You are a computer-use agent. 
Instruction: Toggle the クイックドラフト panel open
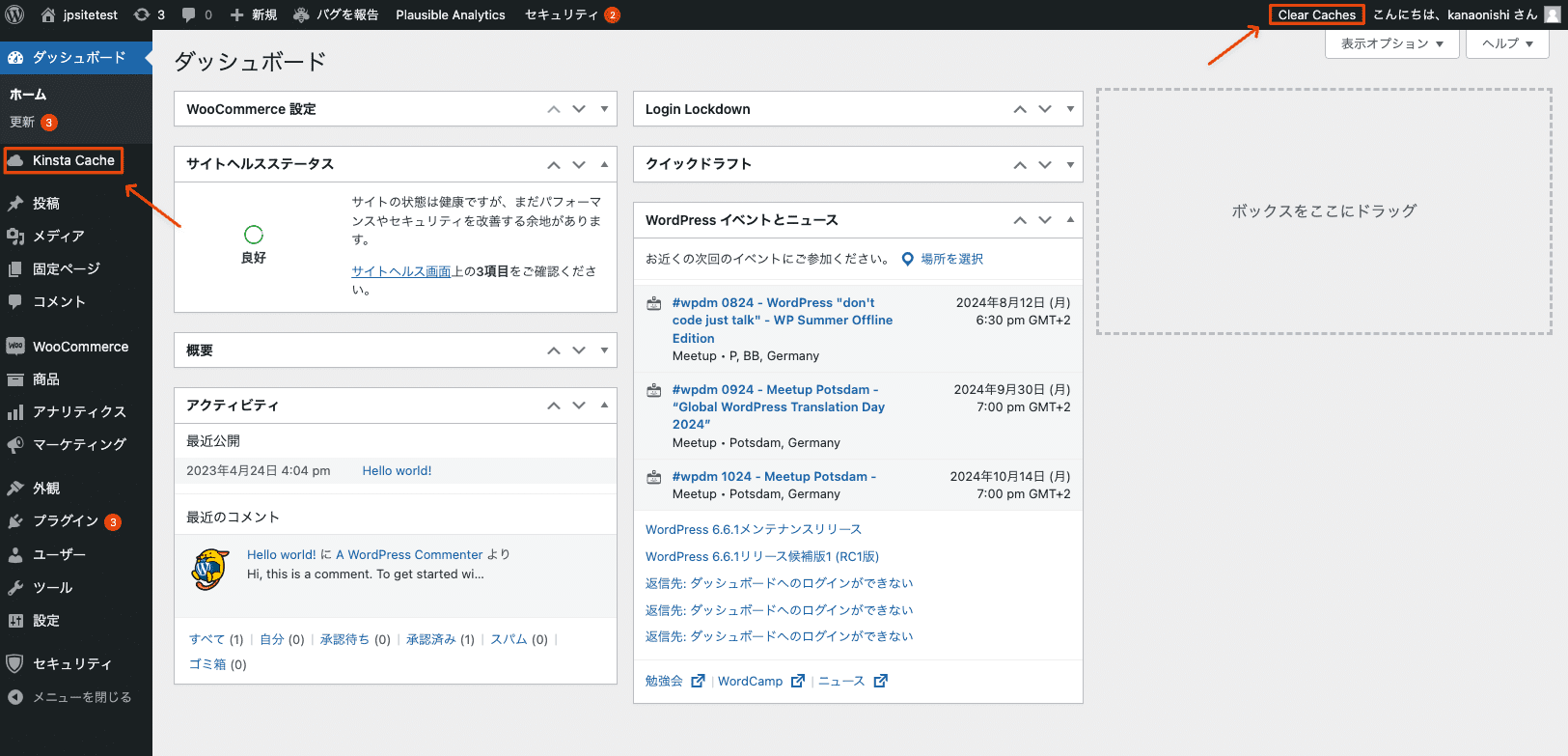coord(1070,164)
